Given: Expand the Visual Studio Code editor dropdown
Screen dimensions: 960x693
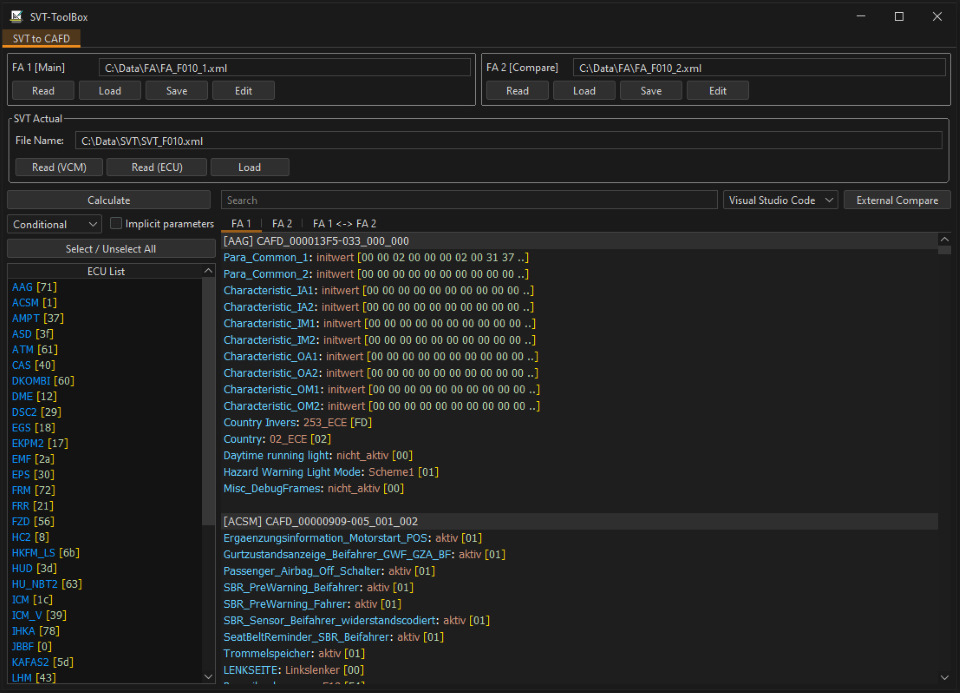Looking at the screenshot, I should (780, 200).
